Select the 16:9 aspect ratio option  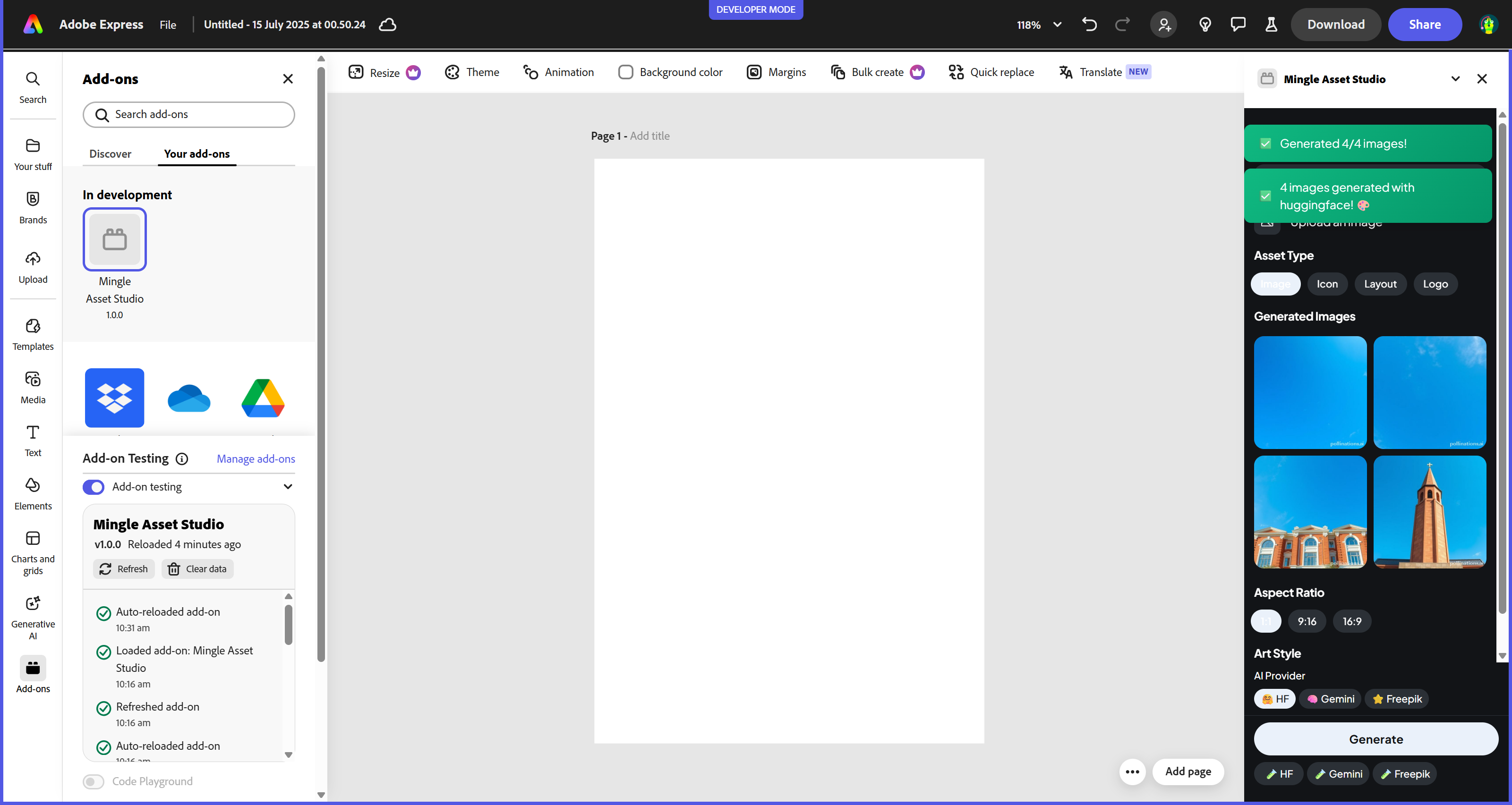tap(1351, 621)
